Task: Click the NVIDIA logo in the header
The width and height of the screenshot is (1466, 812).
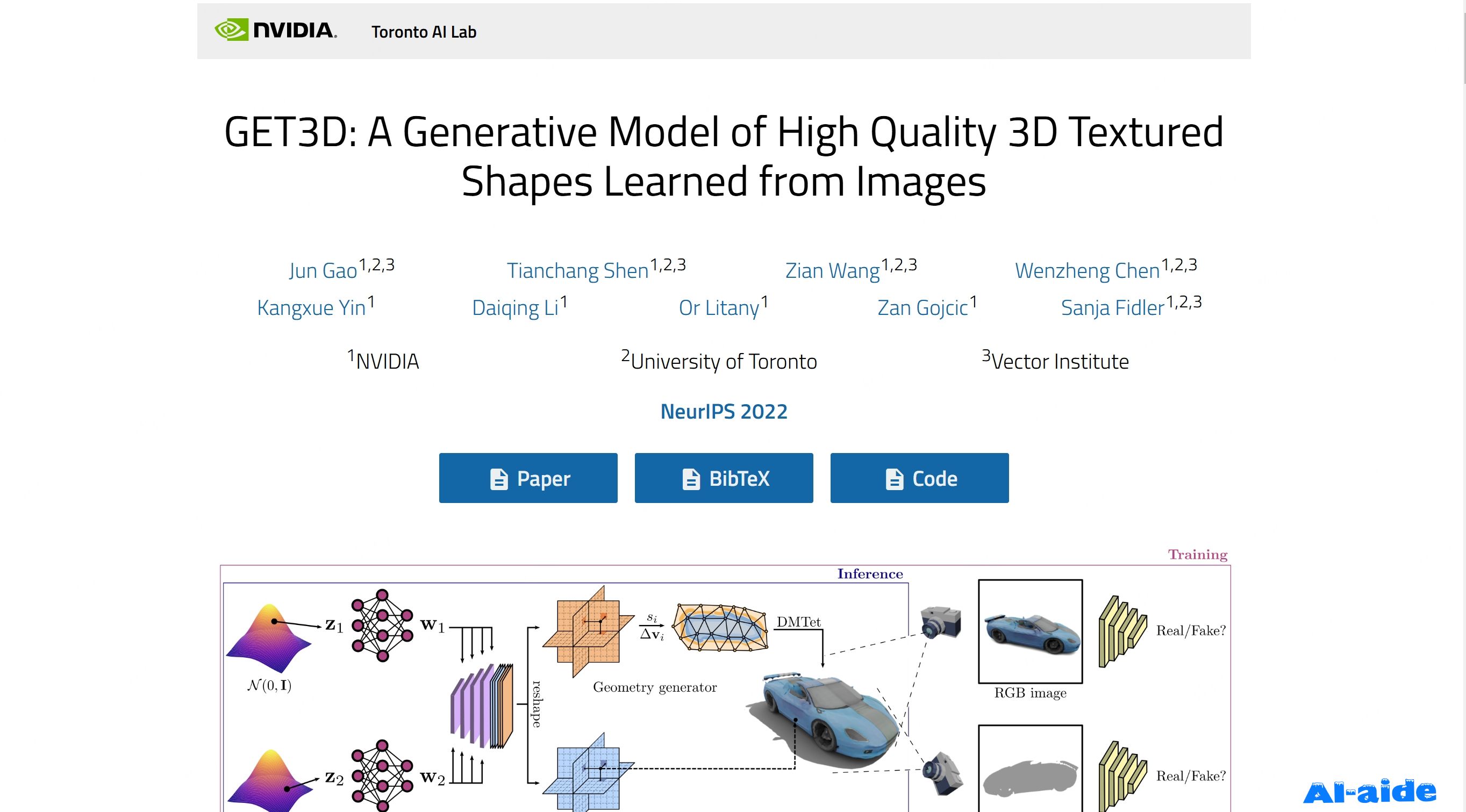Action: point(276,30)
